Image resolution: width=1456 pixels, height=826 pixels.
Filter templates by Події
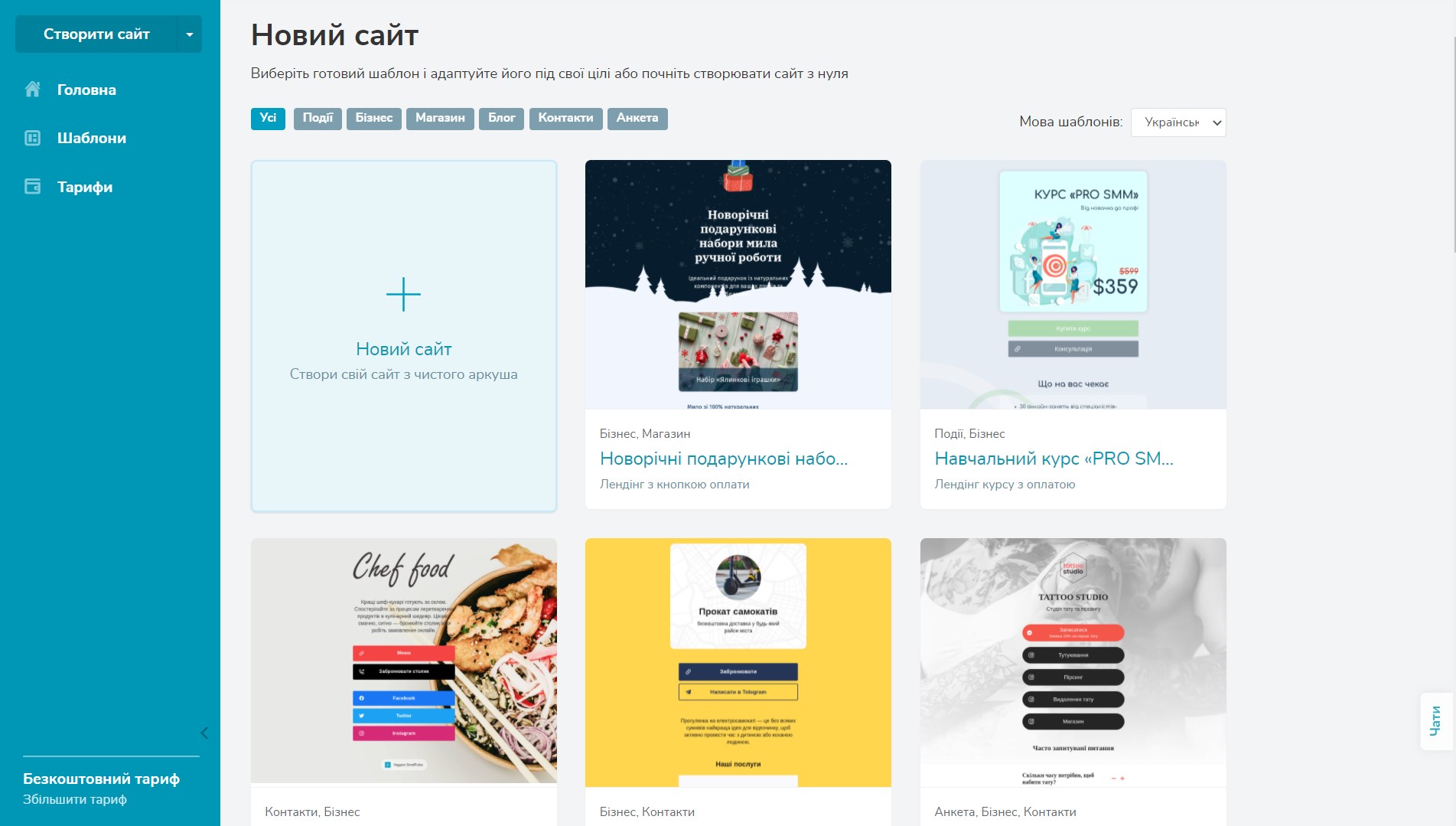(x=318, y=118)
